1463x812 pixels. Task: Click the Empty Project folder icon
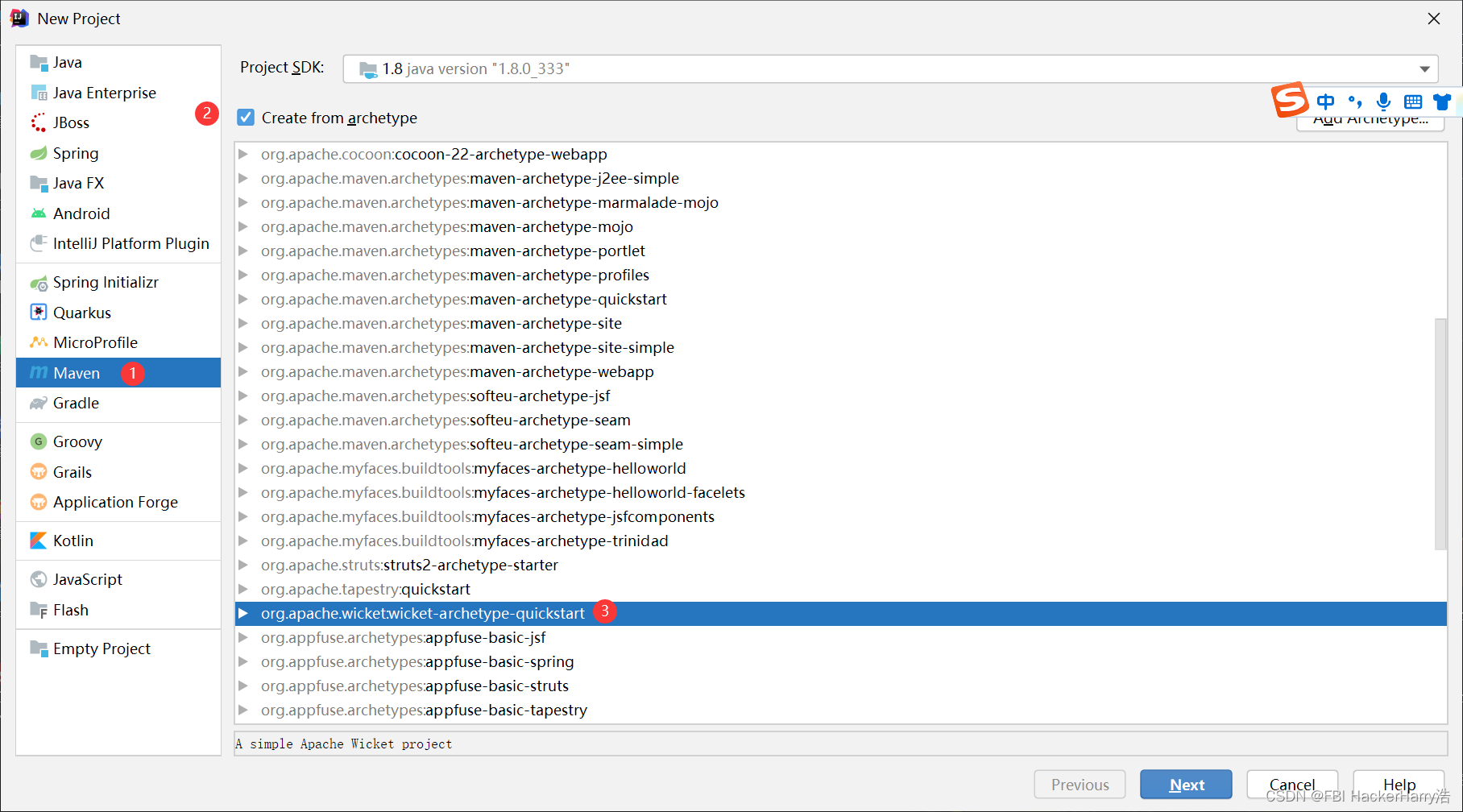click(x=39, y=648)
